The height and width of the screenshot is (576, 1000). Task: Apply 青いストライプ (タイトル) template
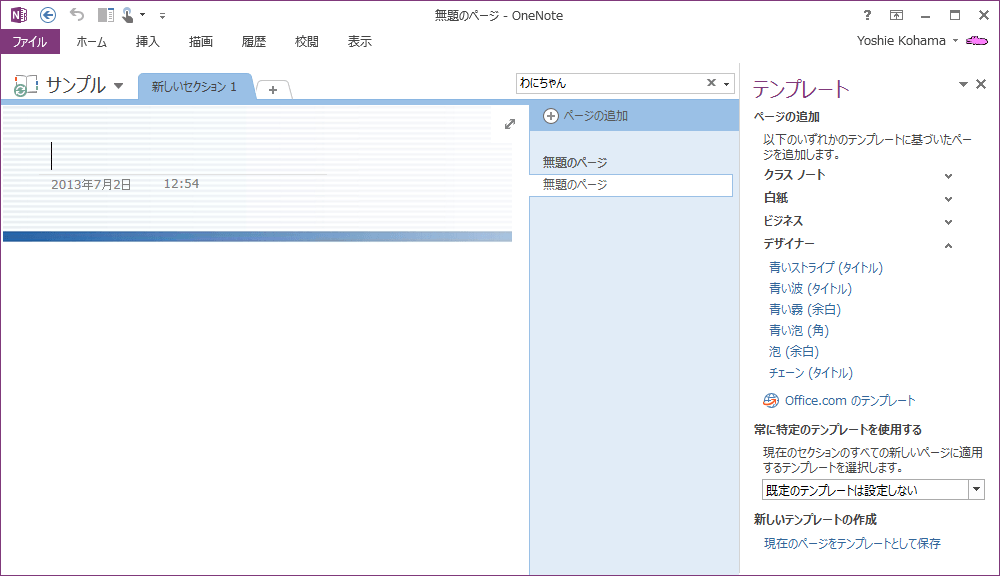pos(826,268)
